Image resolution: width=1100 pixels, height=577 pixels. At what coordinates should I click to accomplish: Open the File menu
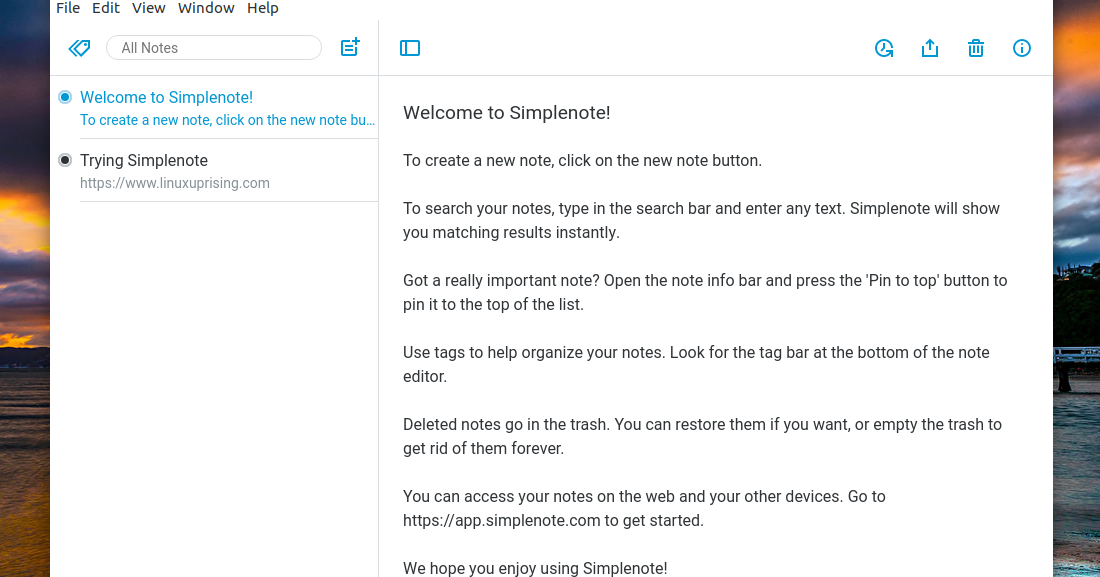tap(68, 8)
